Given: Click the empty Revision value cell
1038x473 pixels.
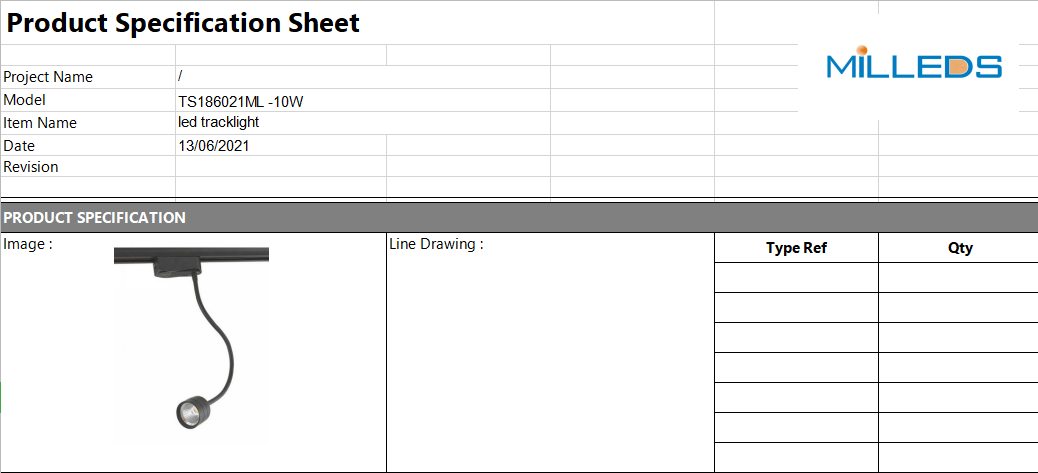Looking at the screenshot, I should [281, 167].
